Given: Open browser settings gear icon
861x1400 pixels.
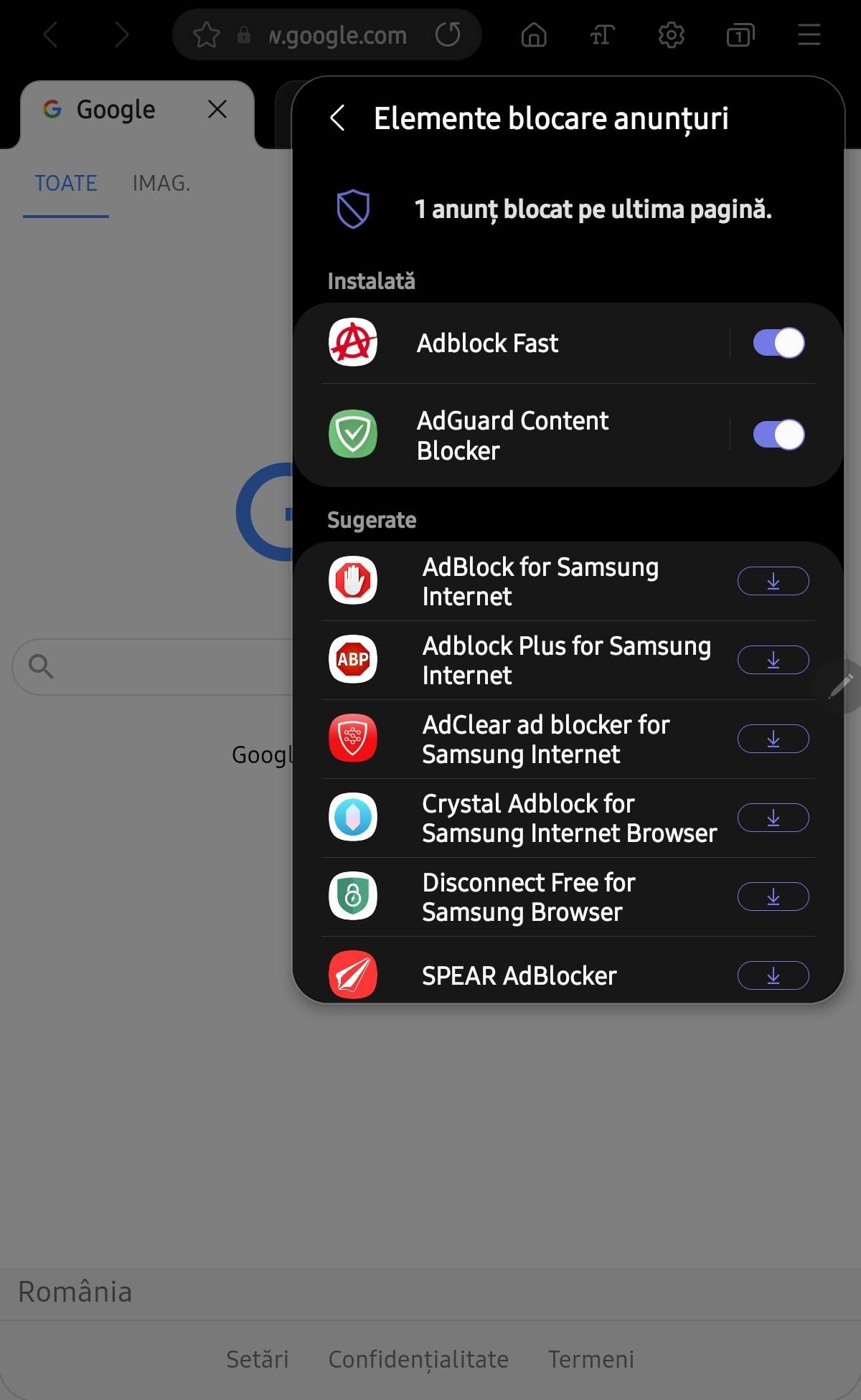Looking at the screenshot, I should click(x=671, y=34).
